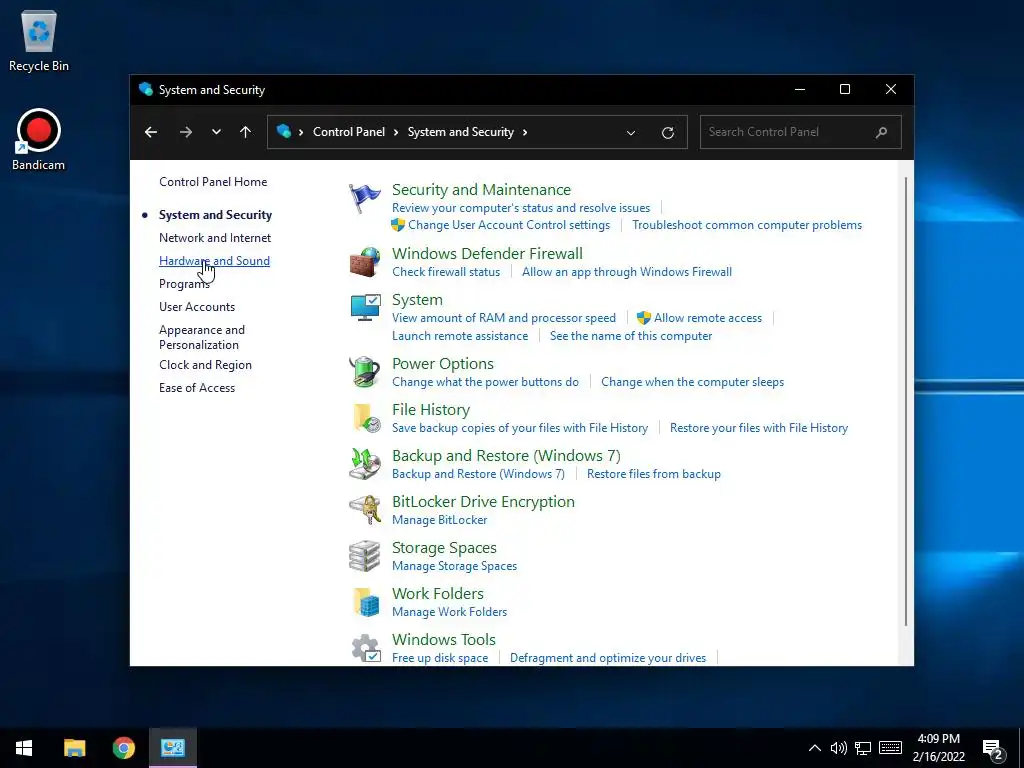
Task: Click the BitLocker Drive Encryption key icon
Action: click(x=364, y=510)
